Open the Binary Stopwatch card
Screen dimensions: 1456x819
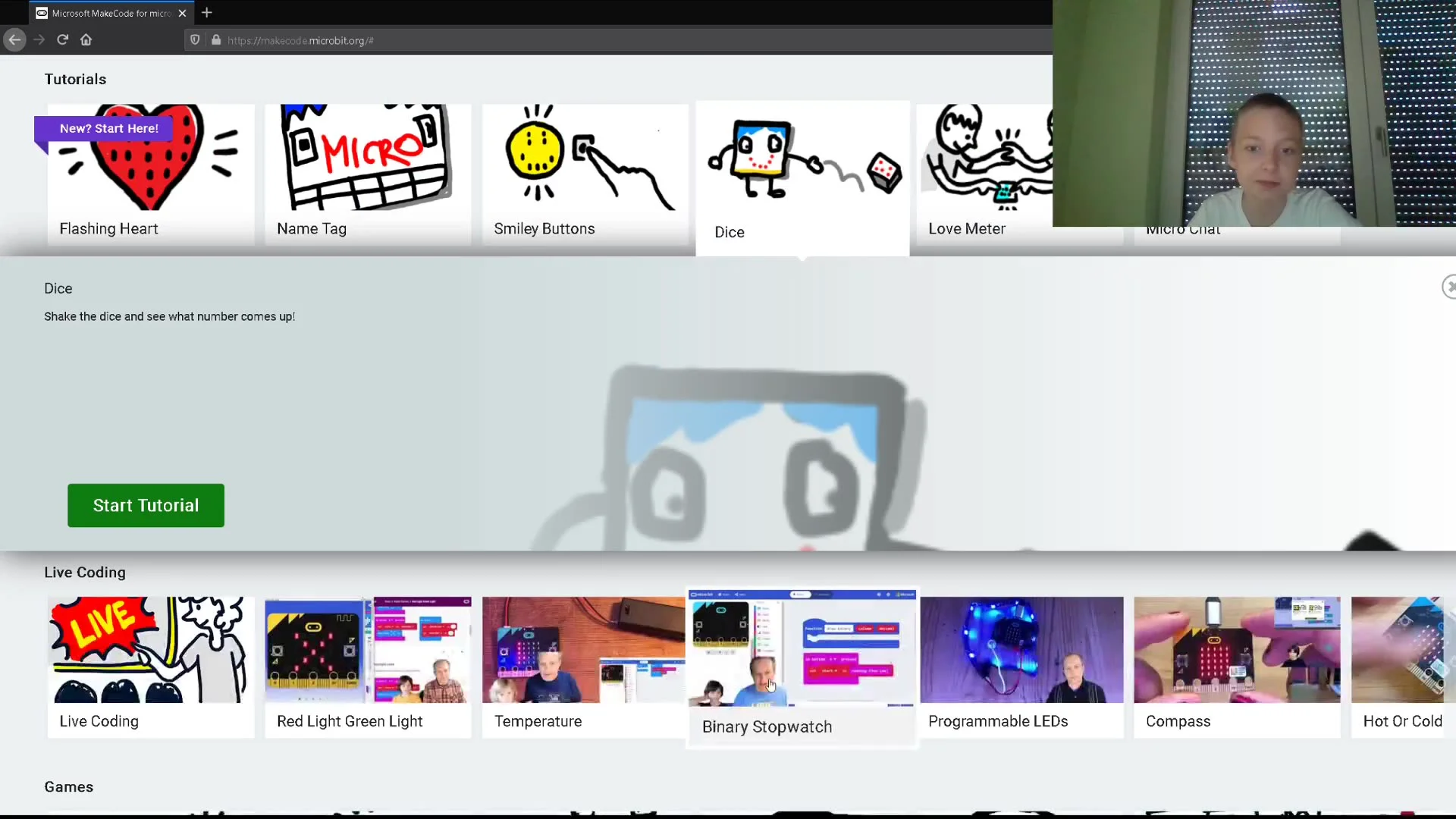pyautogui.click(x=802, y=667)
